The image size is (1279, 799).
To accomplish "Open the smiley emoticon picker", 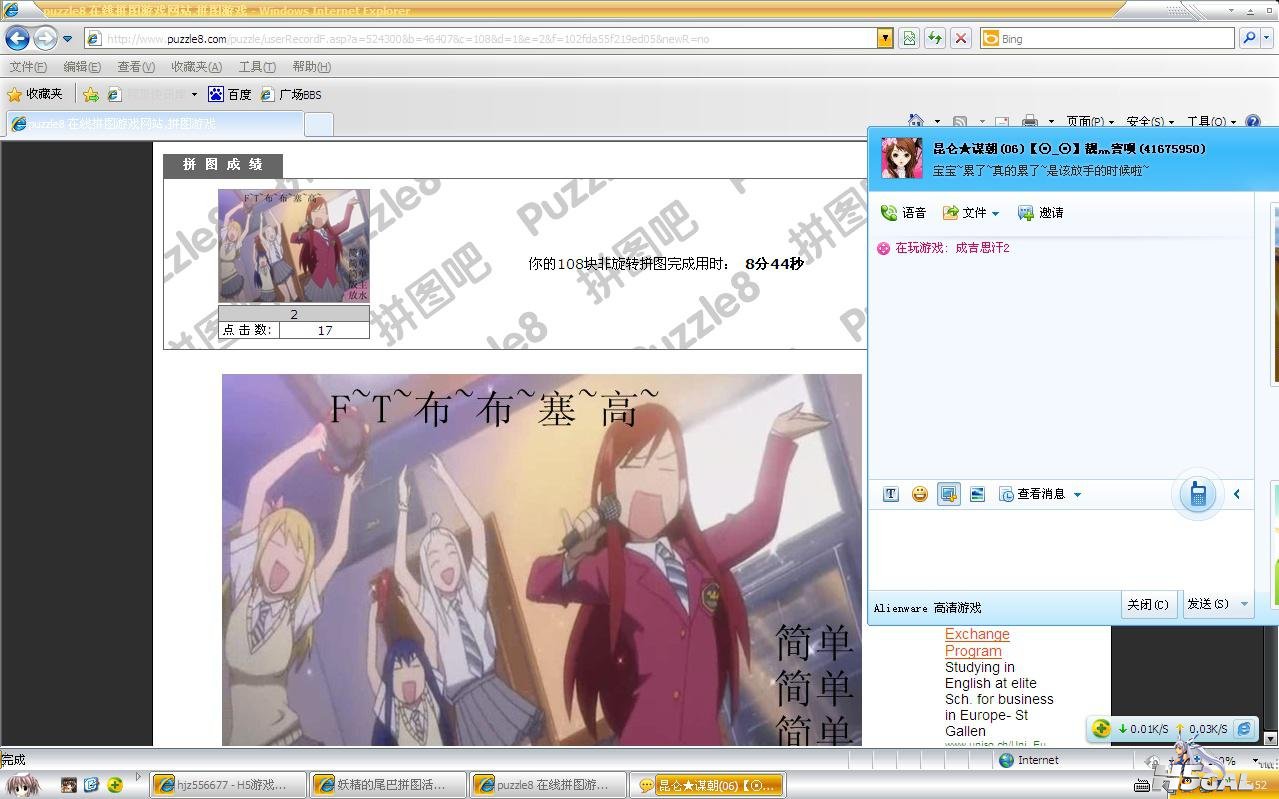I will coord(920,494).
